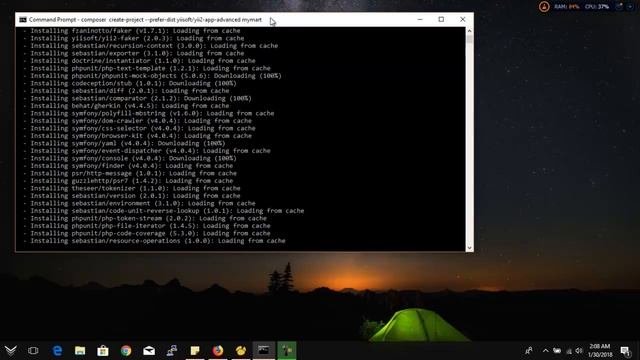Click the sebastian/diff install line
The height and width of the screenshot is (360, 640).
click(126, 91)
